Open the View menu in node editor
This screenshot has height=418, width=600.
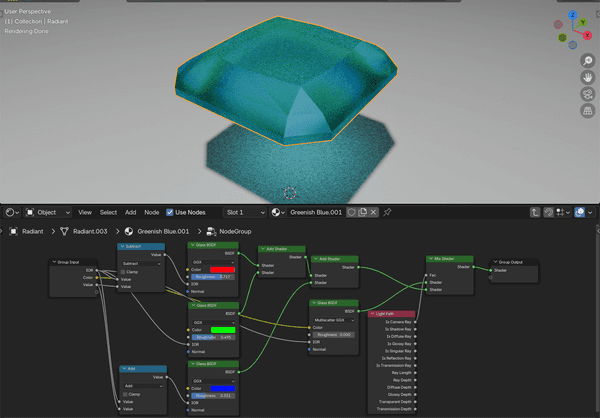(x=85, y=212)
